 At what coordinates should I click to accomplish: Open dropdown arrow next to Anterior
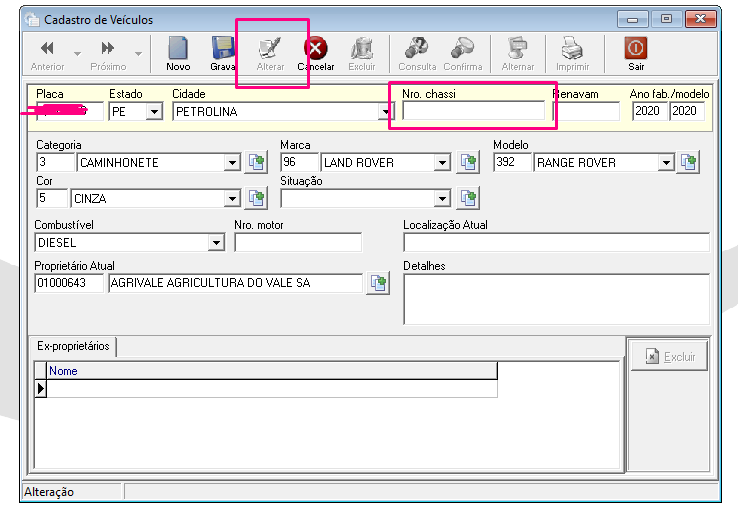point(78,54)
